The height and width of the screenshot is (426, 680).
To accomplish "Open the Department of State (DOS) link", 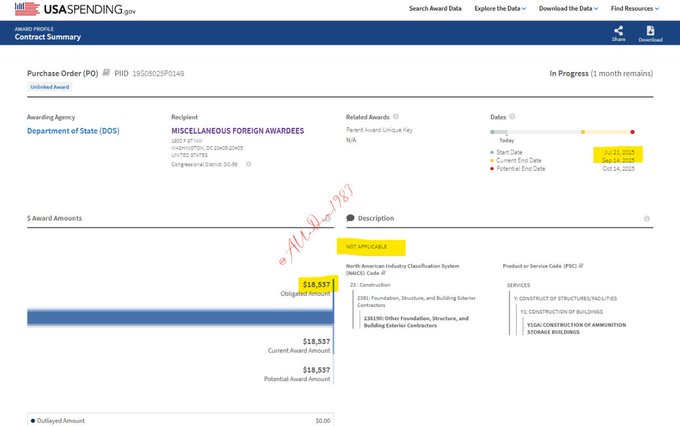I will point(75,131).
